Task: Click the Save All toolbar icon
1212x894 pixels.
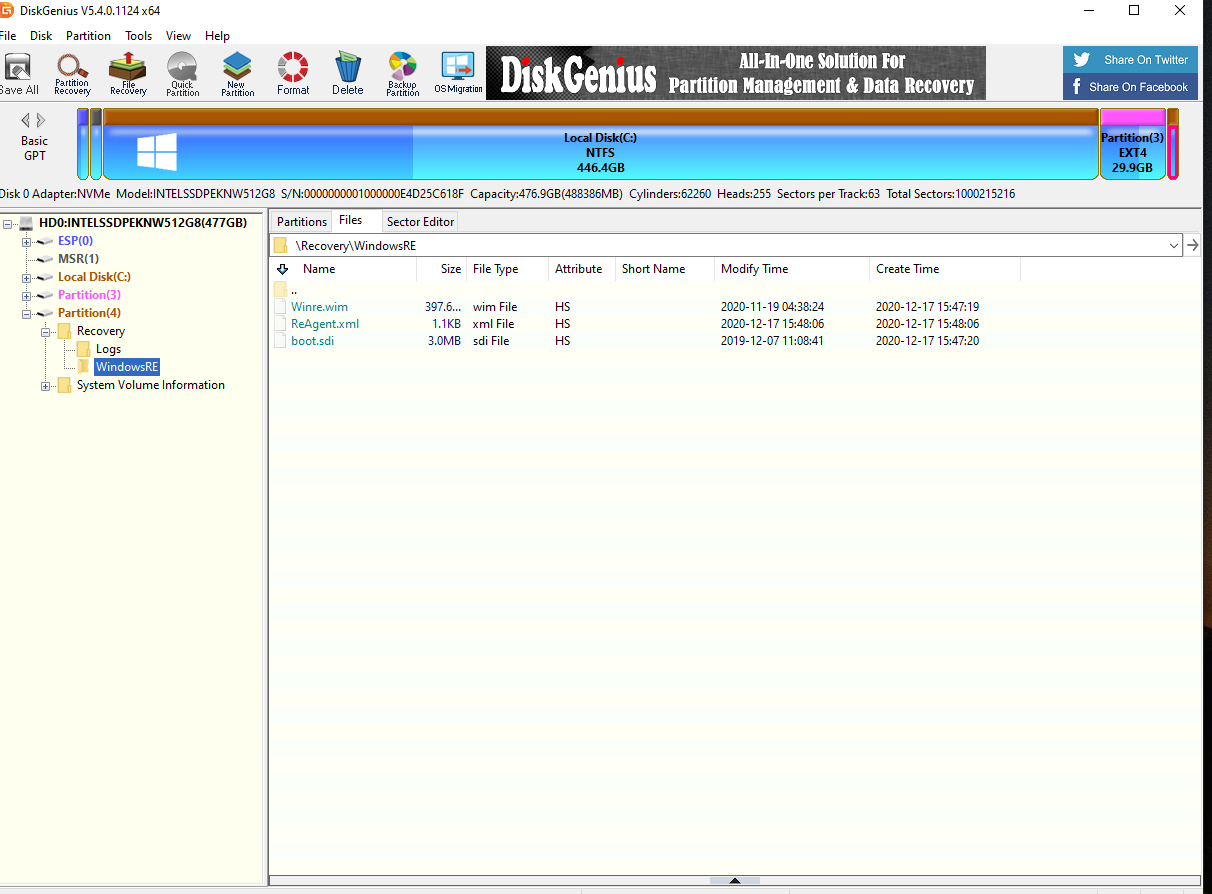Action: pos(18,75)
